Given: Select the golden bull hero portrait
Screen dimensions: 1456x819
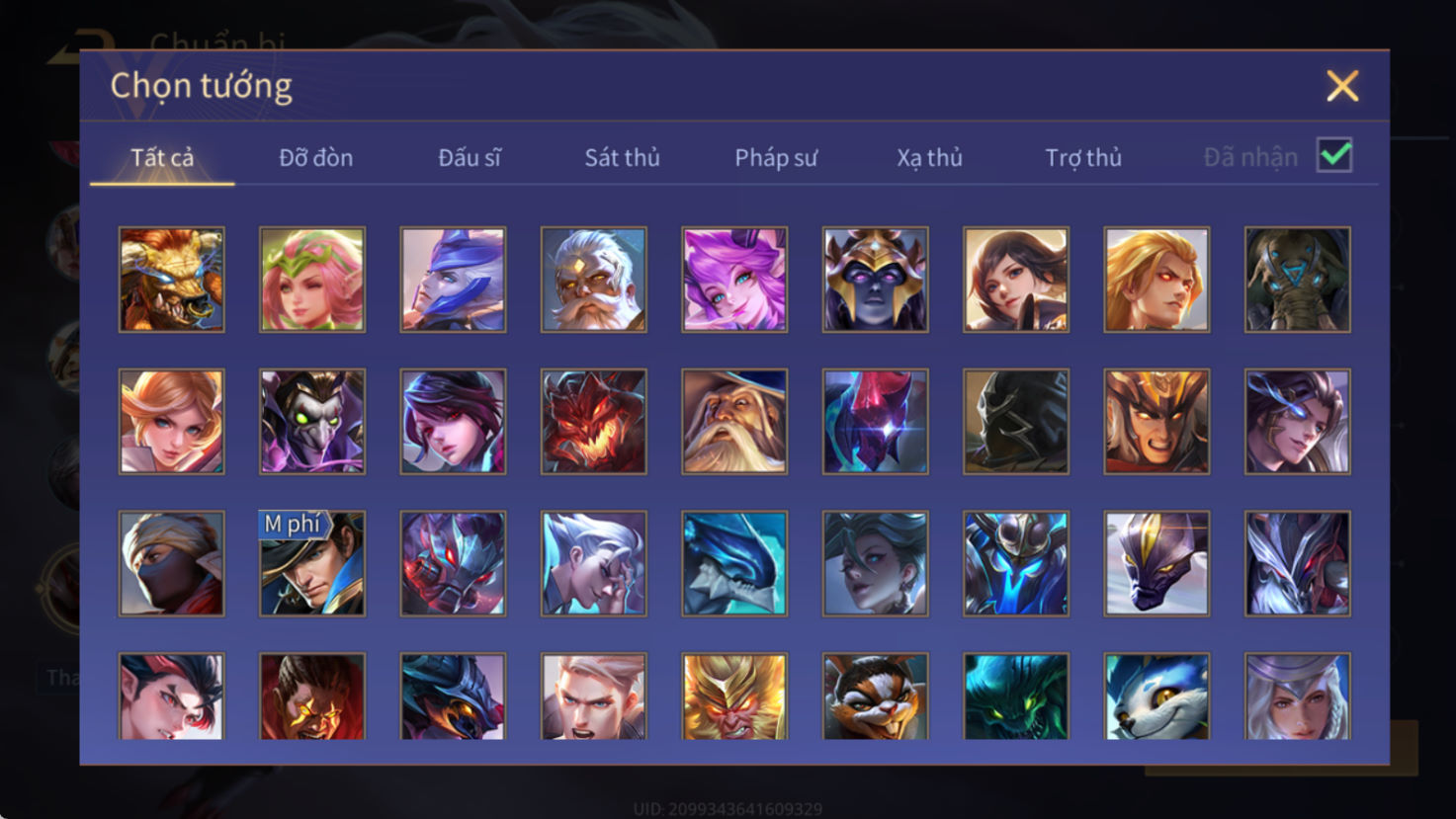Looking at the screenshot, I should tap(172, 280).
